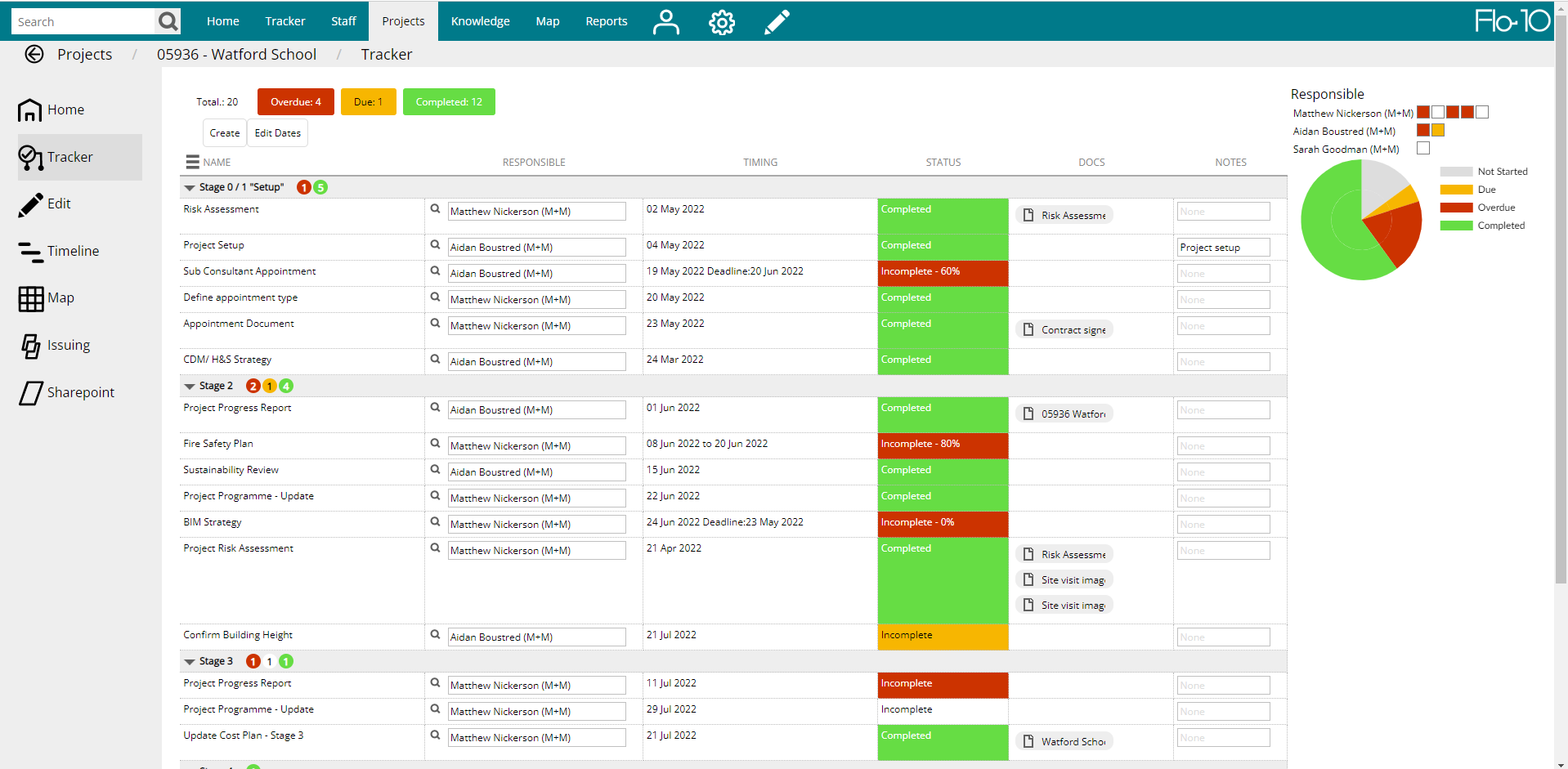Open responsible field for Update Cost Plan
Screen dimensions: 1568x769
[x=536, y=737]
